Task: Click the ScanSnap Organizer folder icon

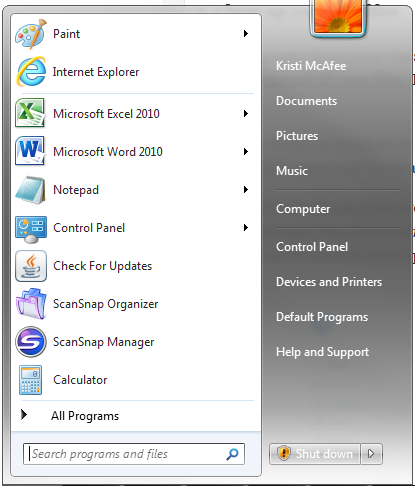Action: tap(31, 304)
